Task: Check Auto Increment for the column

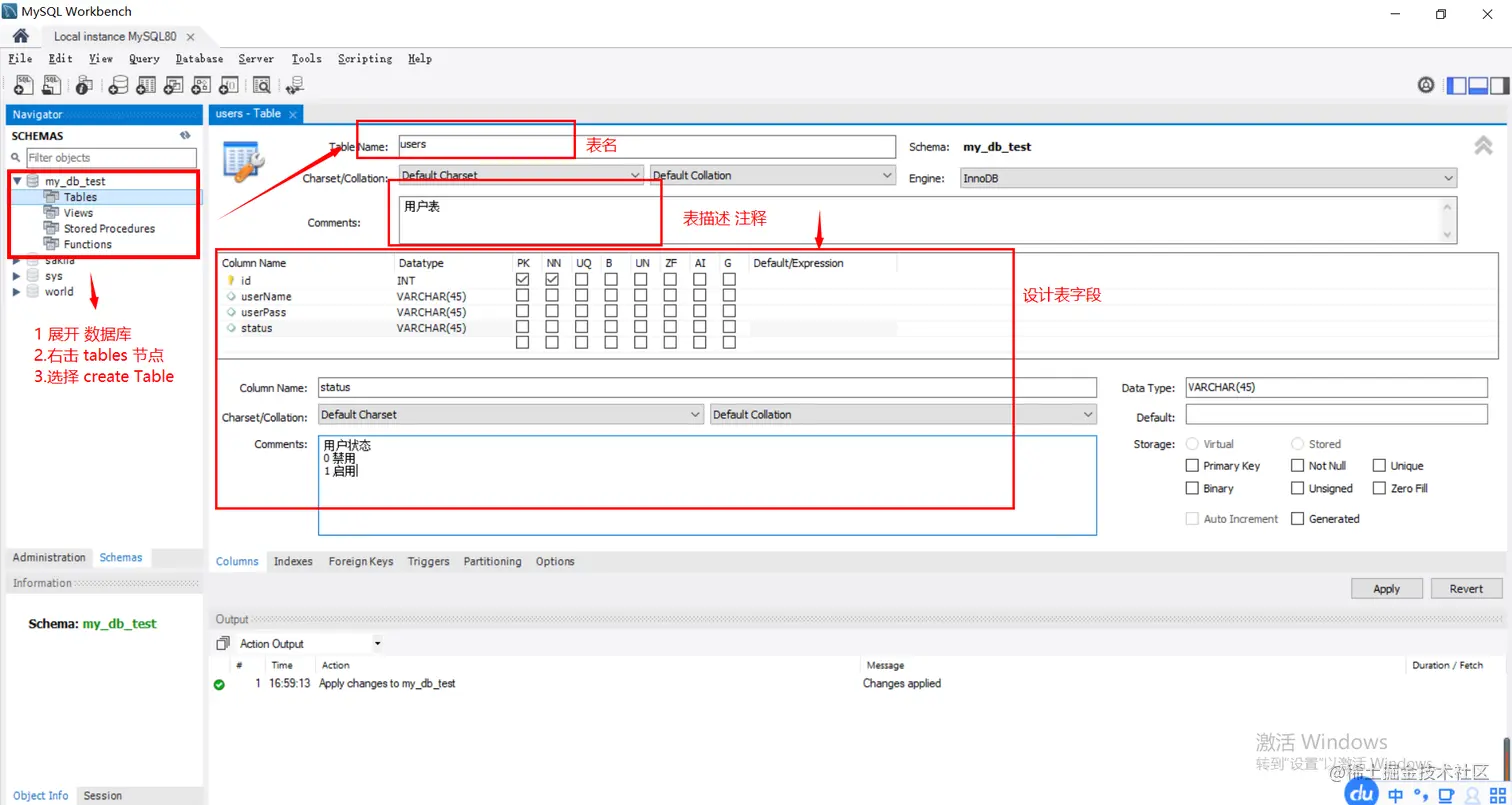Action: [1191, 518]
